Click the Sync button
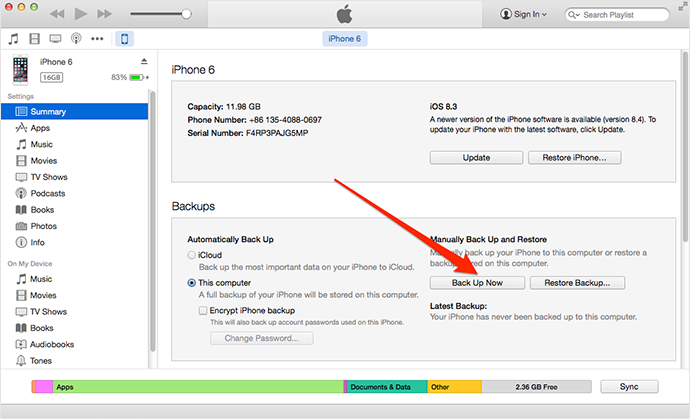690x419 pixels. coord(629,386)
